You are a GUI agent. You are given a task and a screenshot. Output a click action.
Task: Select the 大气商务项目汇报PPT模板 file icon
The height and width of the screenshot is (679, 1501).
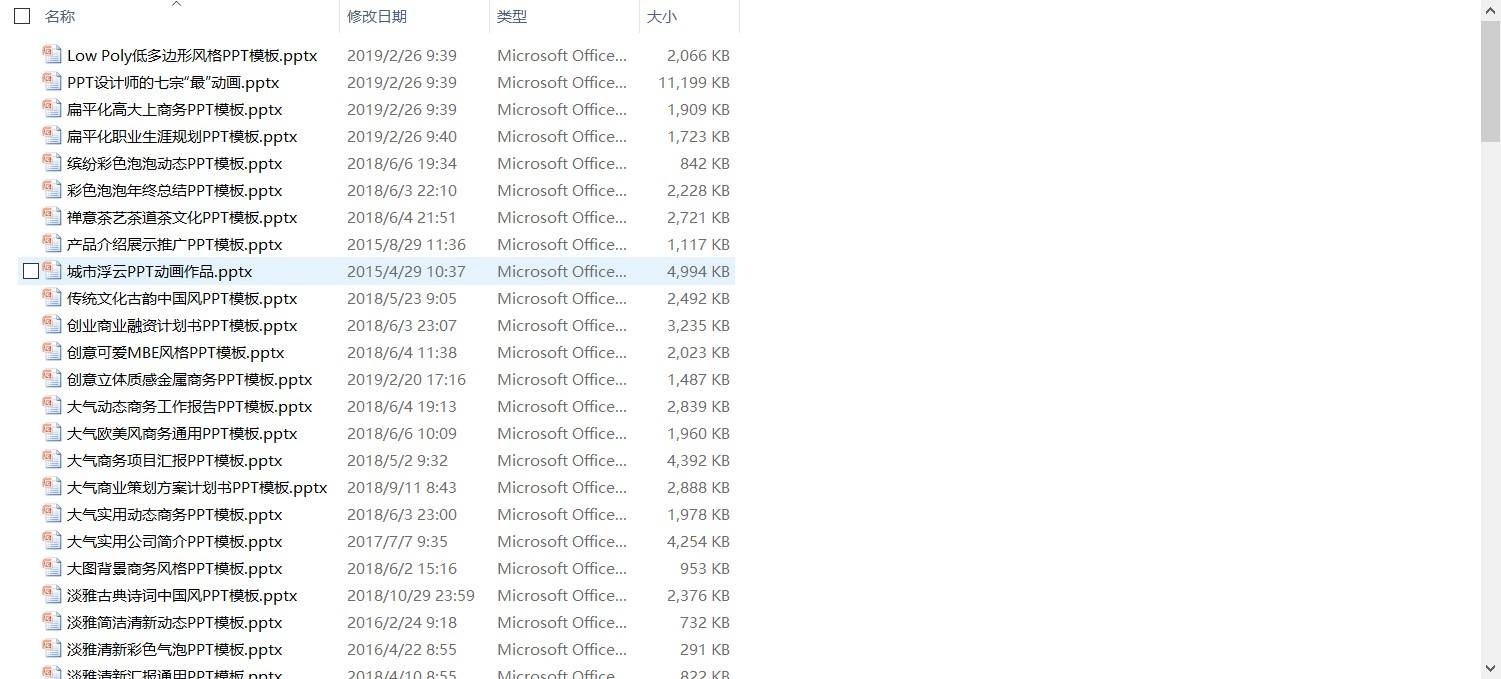click(x=52, y=460)
